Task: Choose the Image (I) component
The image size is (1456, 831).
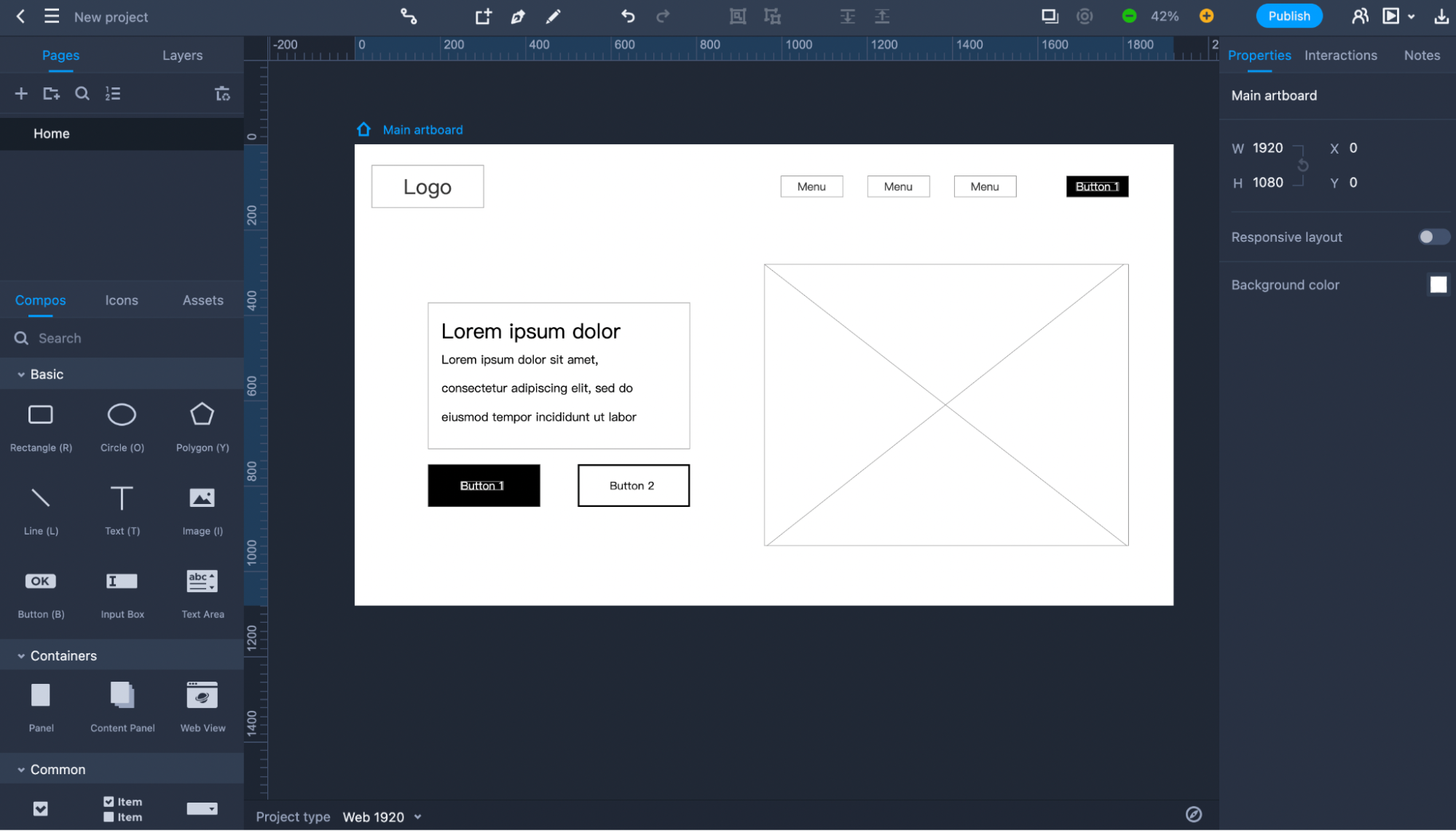Action: click(x=202, y=511)
